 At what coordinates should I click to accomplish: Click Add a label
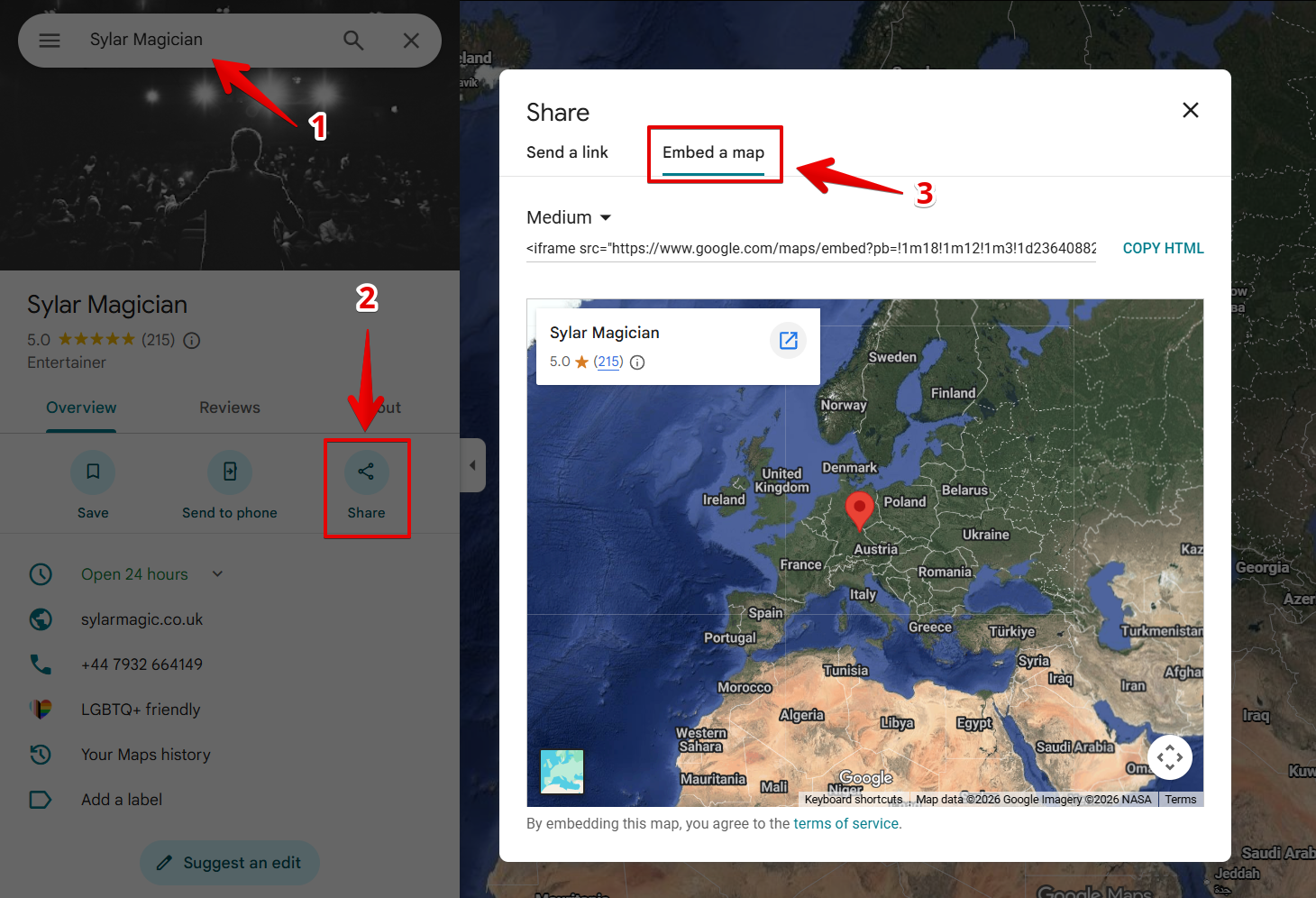tap(122, 800)
